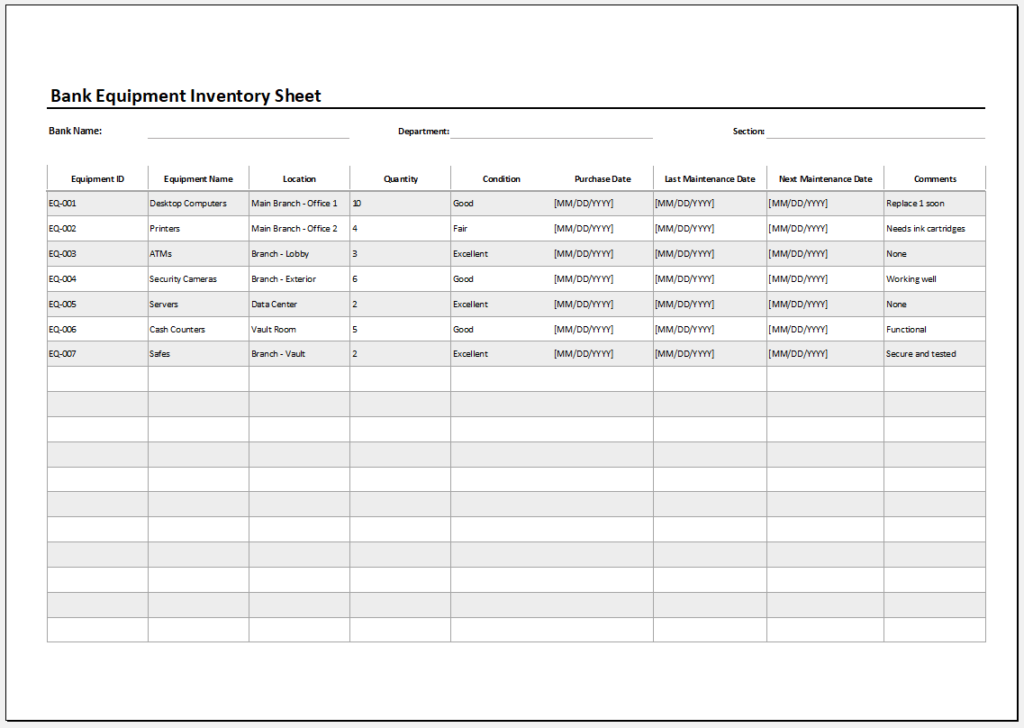Select the 'Bank Equipment Inventory Sheet' title

pos(186,96)
